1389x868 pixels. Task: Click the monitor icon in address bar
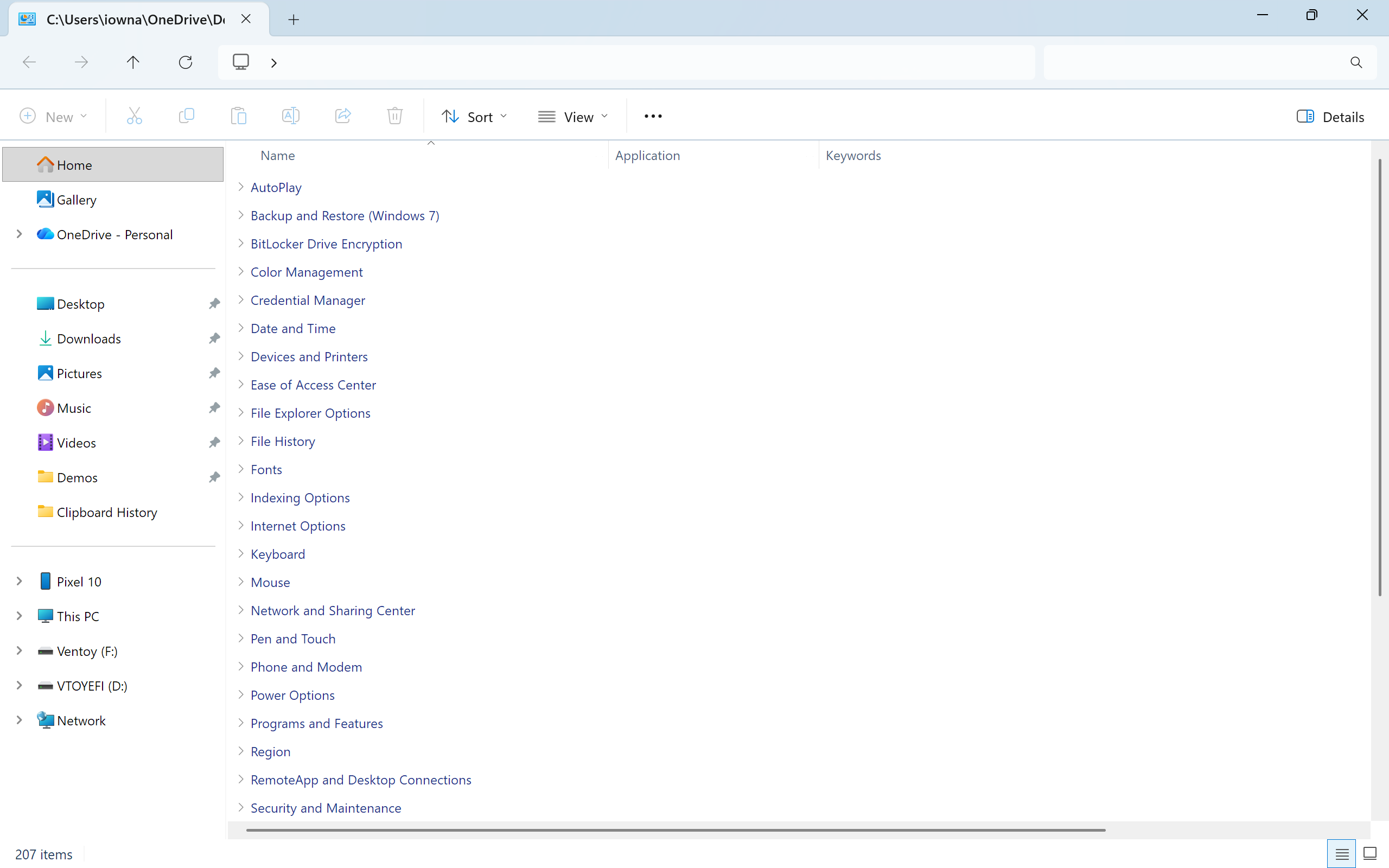[241, 62]
